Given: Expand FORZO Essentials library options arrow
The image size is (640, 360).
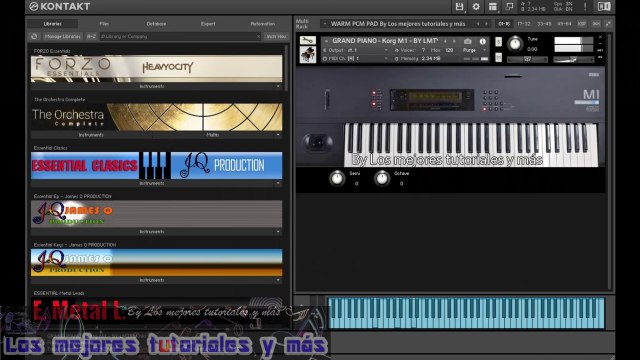Looking at the screenshot, I should point(278,87).
